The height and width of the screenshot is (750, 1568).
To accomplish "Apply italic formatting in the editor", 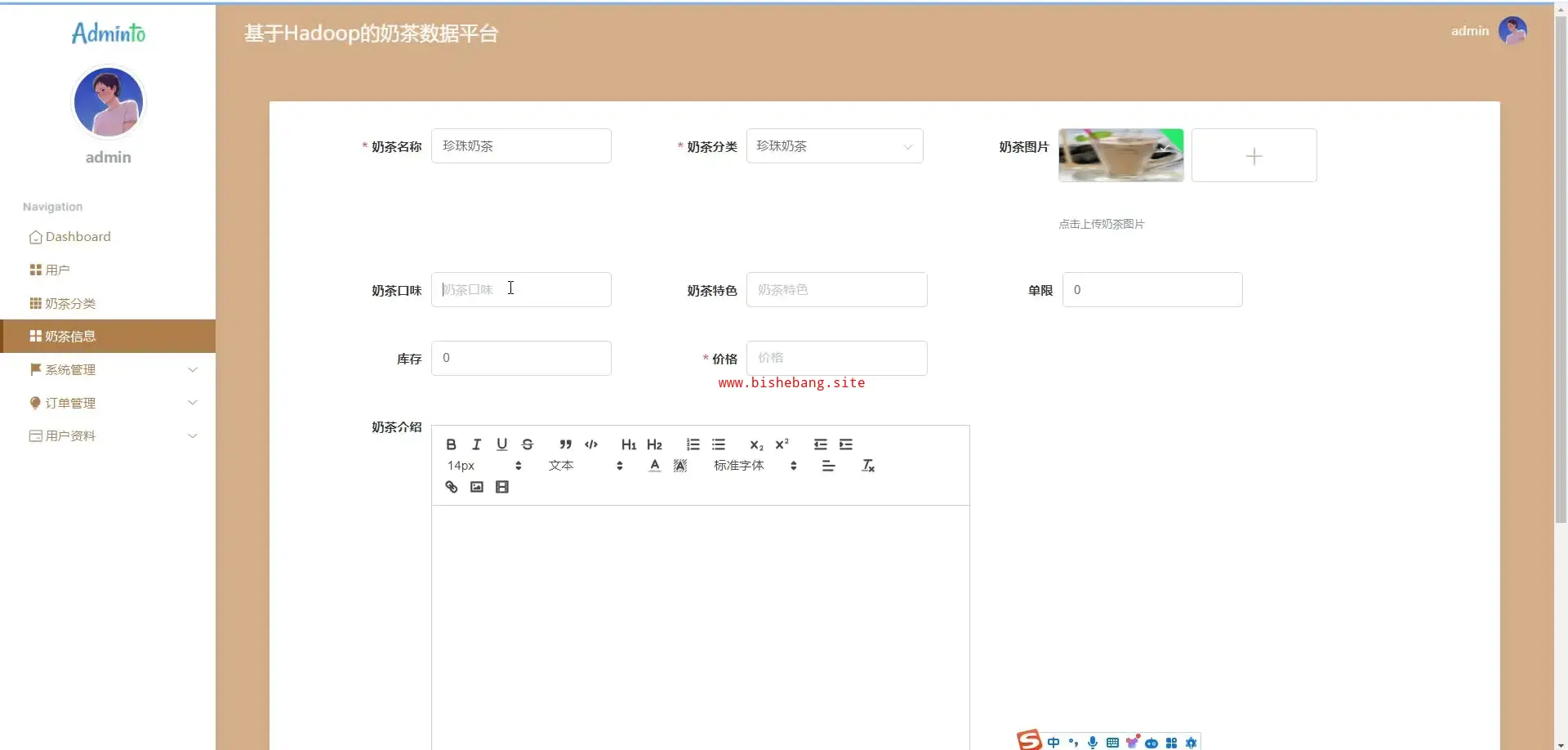I will (x=476, y=444).
